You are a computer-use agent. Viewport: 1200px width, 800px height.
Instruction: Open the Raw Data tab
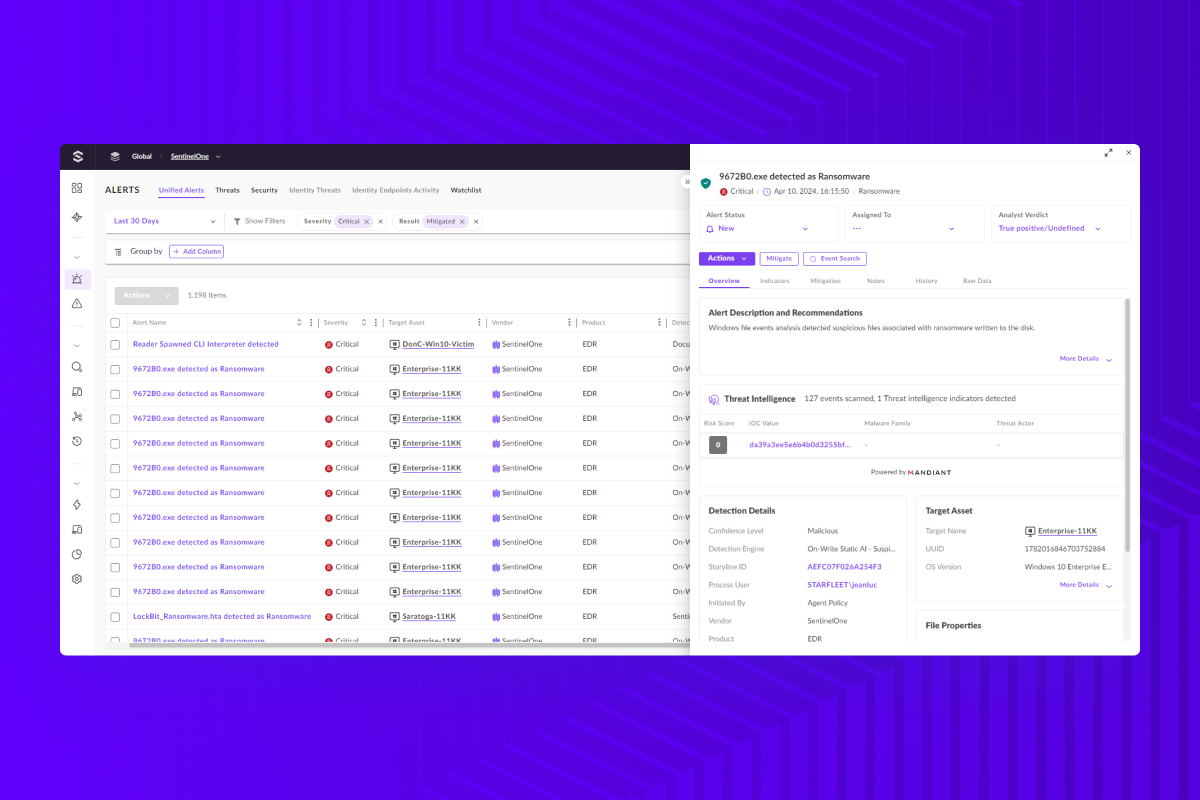tap(977, 281)
